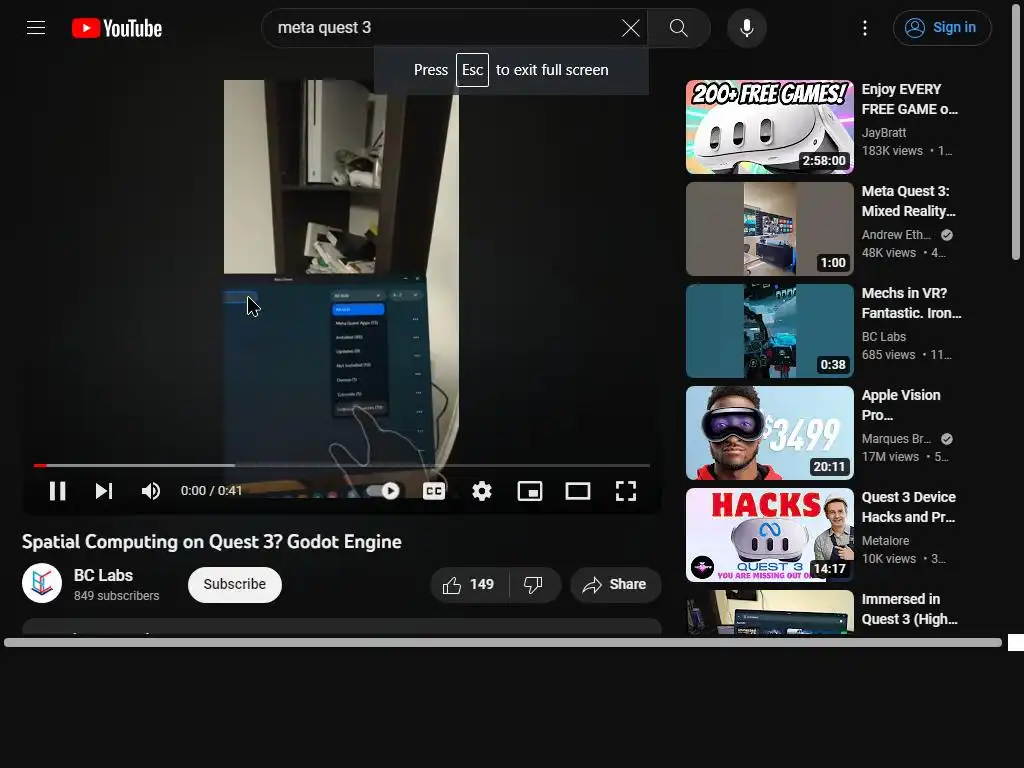
Task: Open the three-dot settings menu
Action: (865, 28)
